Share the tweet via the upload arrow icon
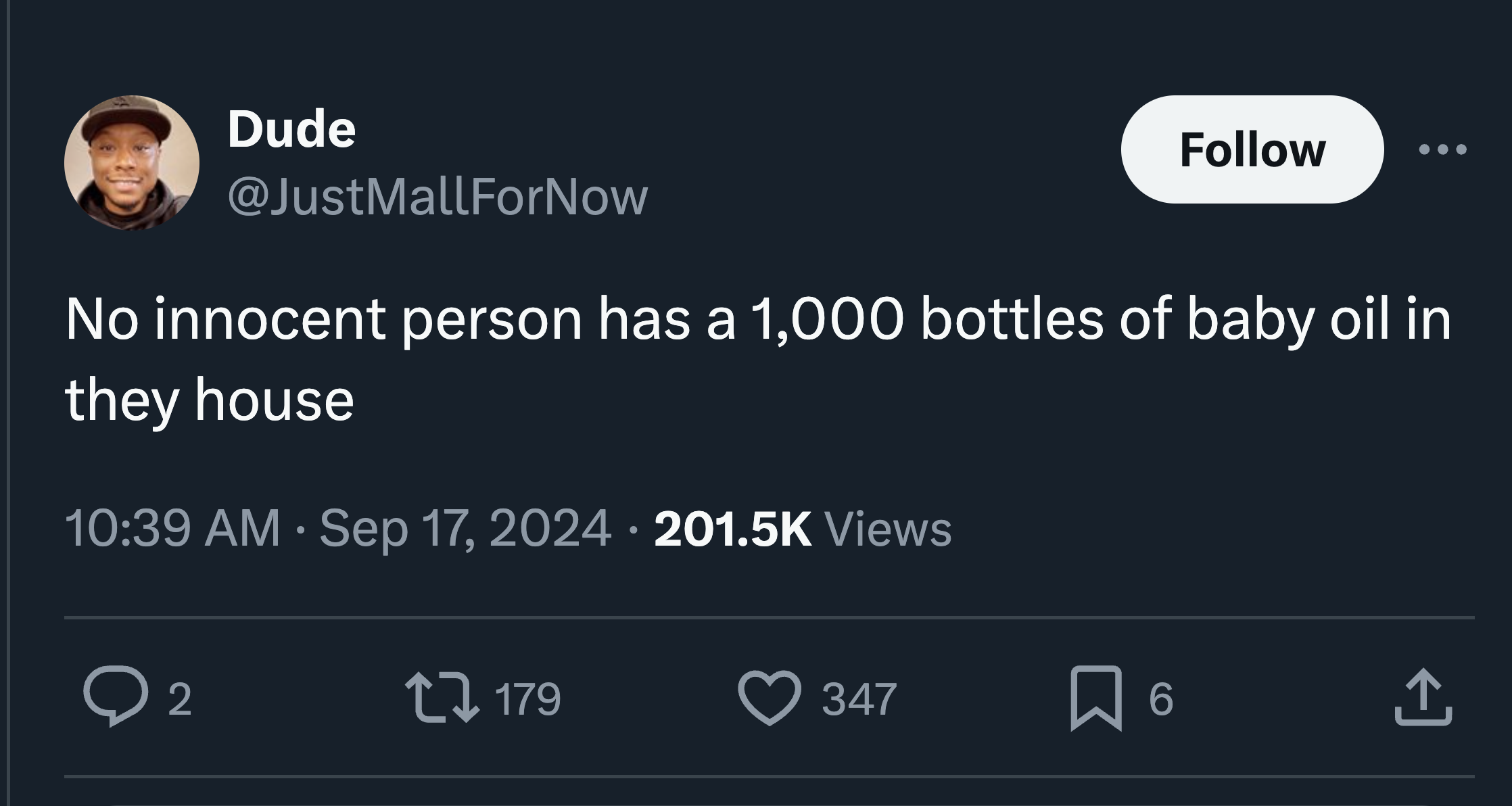This screenshot has width=1512, height=806. (1423, 698)
